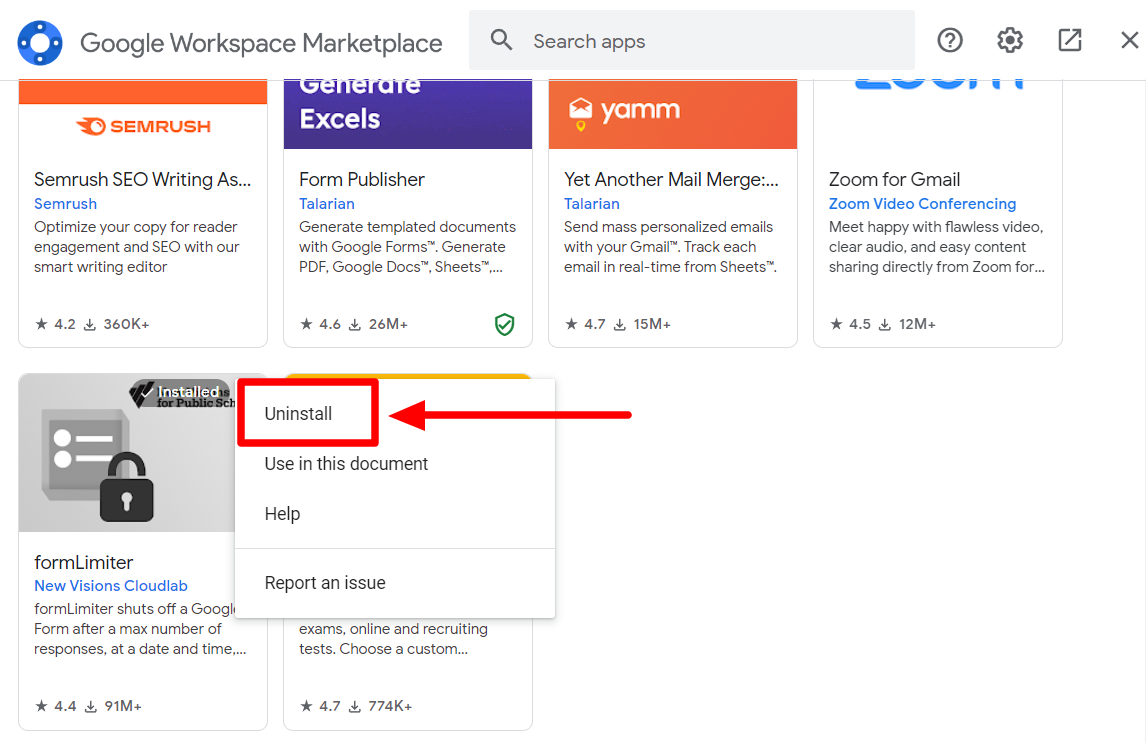The width and height of the screenshot is (1146, 746).
Task: Open the Zoom for Gmail title
Action: tap(894, 180)
